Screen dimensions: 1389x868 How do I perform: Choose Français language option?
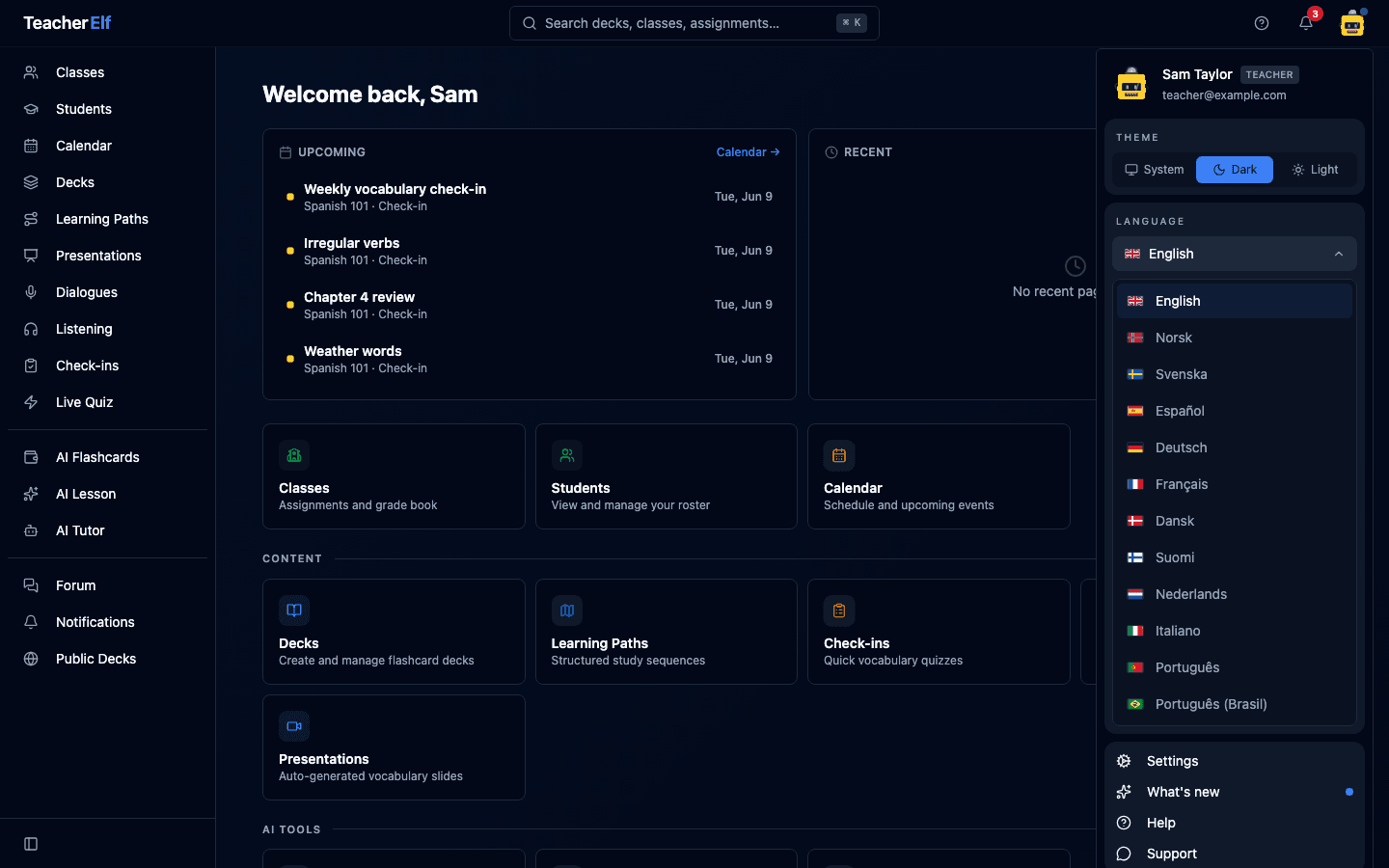click(1235, 484)
